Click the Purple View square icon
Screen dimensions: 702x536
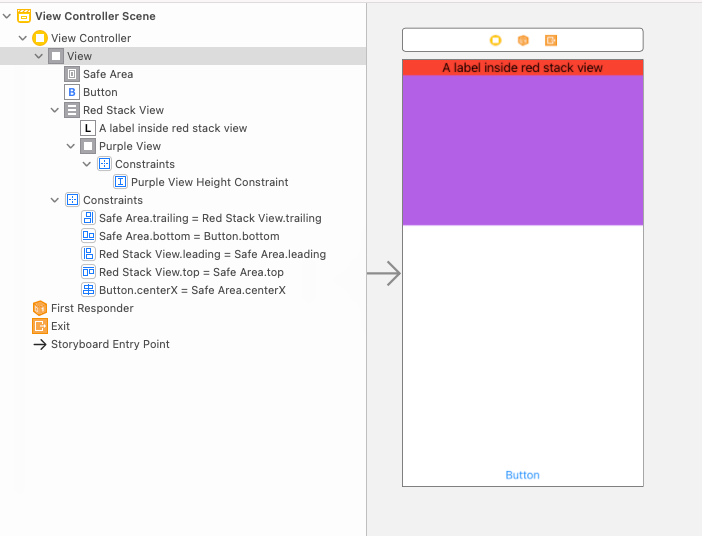(x=88, y=146)
